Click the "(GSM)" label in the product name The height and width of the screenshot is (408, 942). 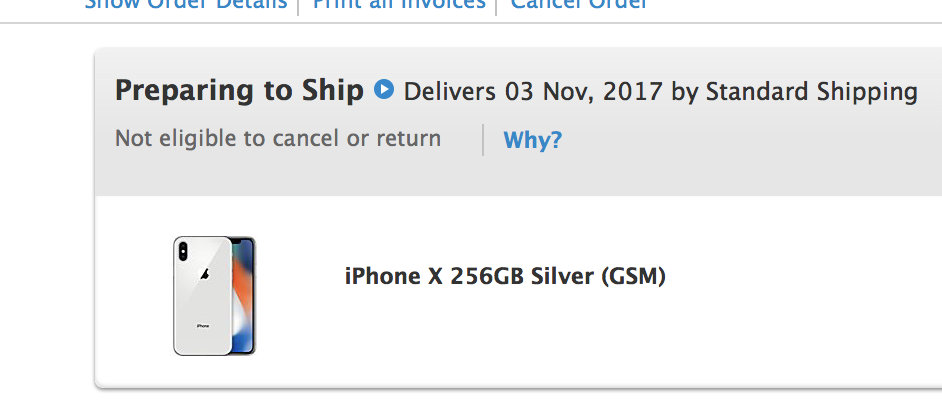pyautogui.click(x=633, y=275)
